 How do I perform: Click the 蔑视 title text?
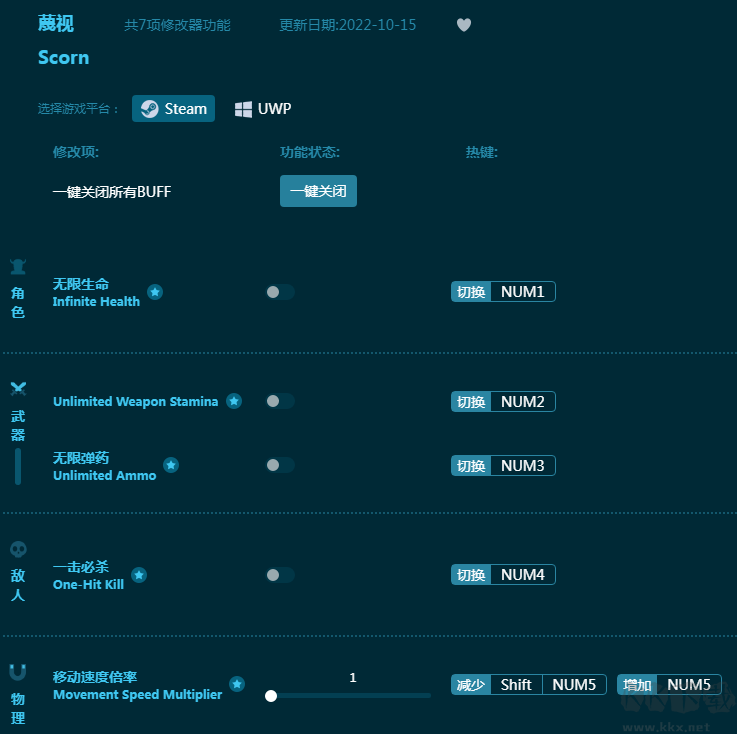[56, 23]
